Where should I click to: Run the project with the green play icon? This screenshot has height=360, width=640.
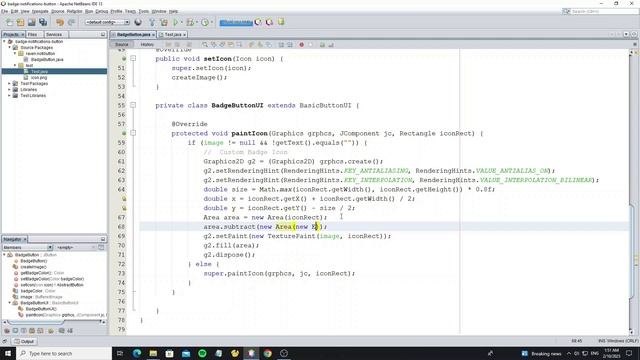click(x=176, y=22)
